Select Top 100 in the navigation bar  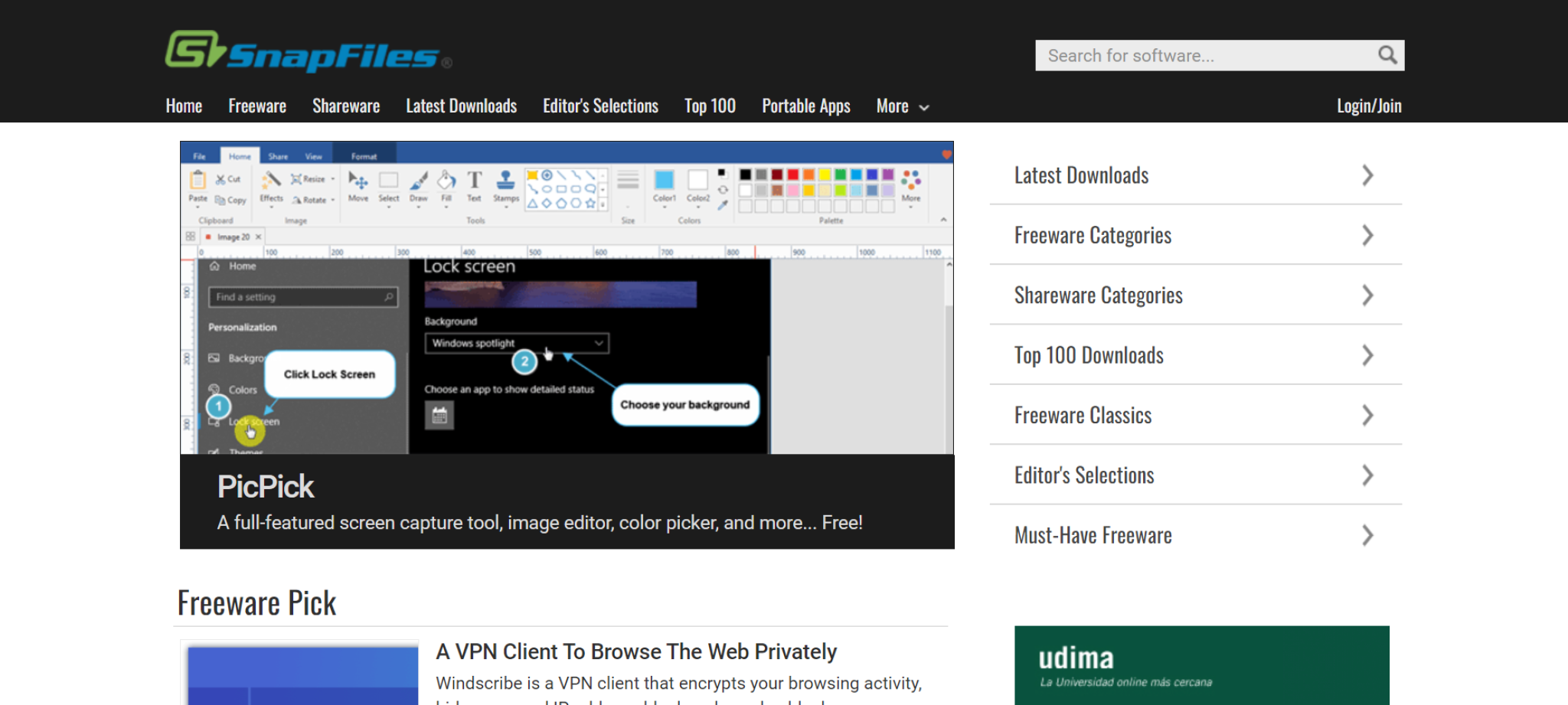(x=709, y=106)
